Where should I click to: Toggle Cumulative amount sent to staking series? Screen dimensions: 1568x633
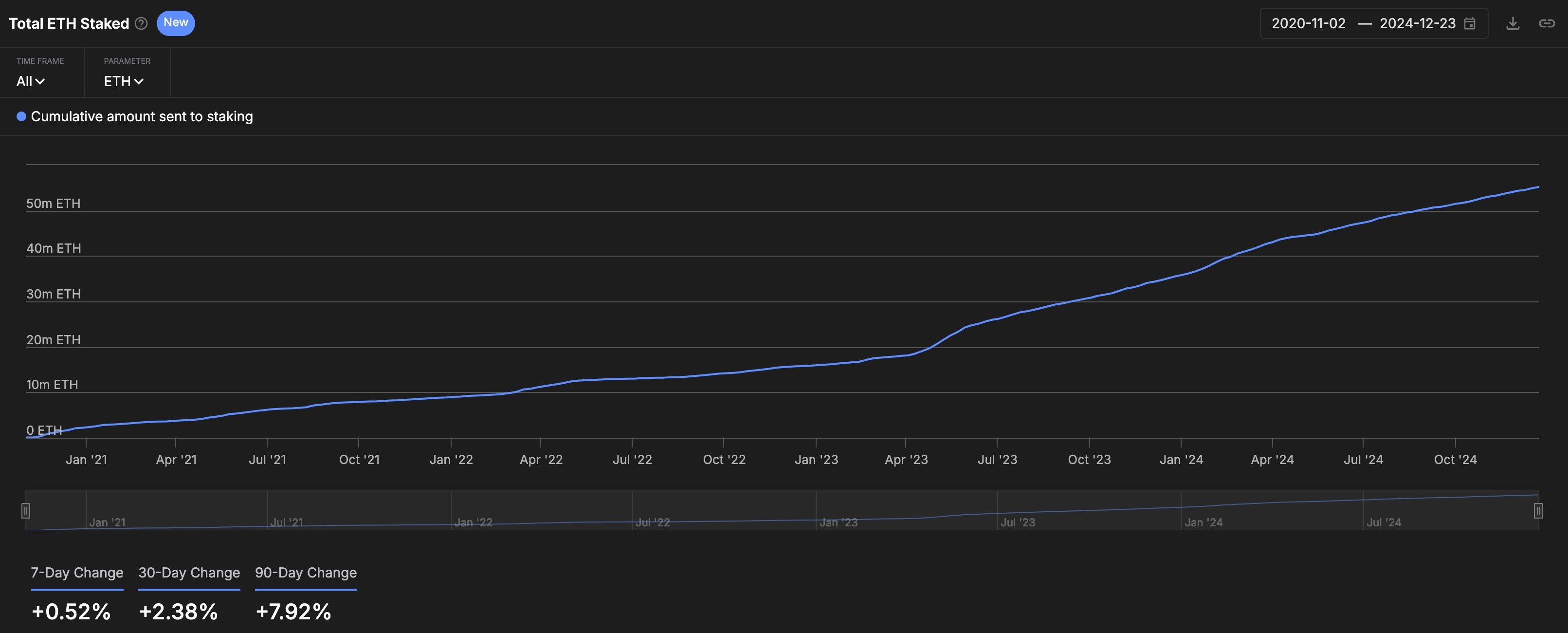point(141,116)
